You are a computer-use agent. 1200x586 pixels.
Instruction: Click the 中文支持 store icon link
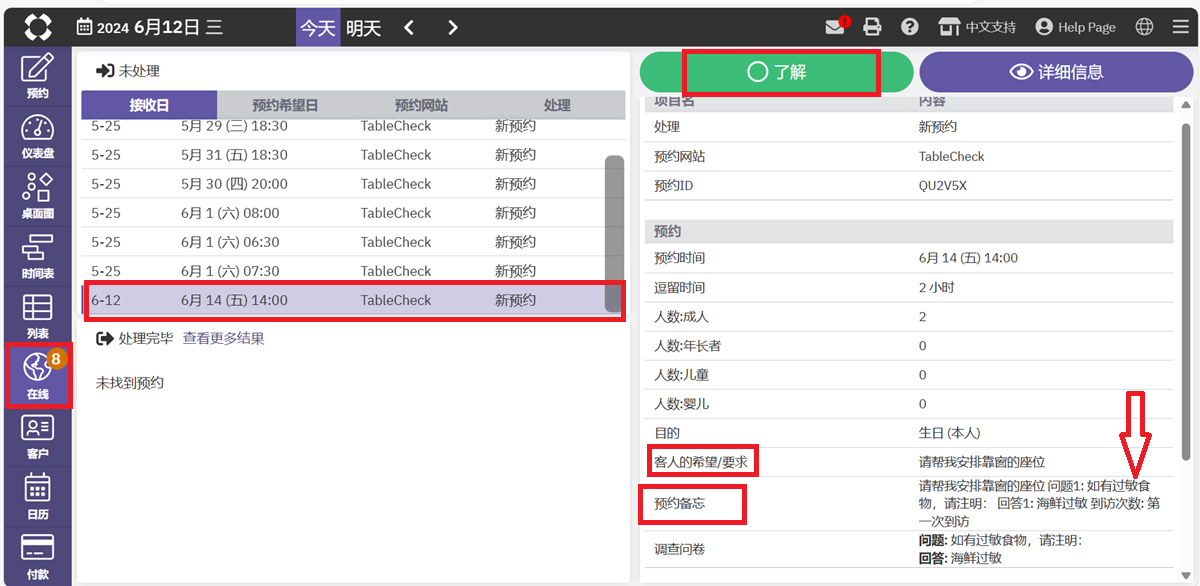click(x=976, y=27)
